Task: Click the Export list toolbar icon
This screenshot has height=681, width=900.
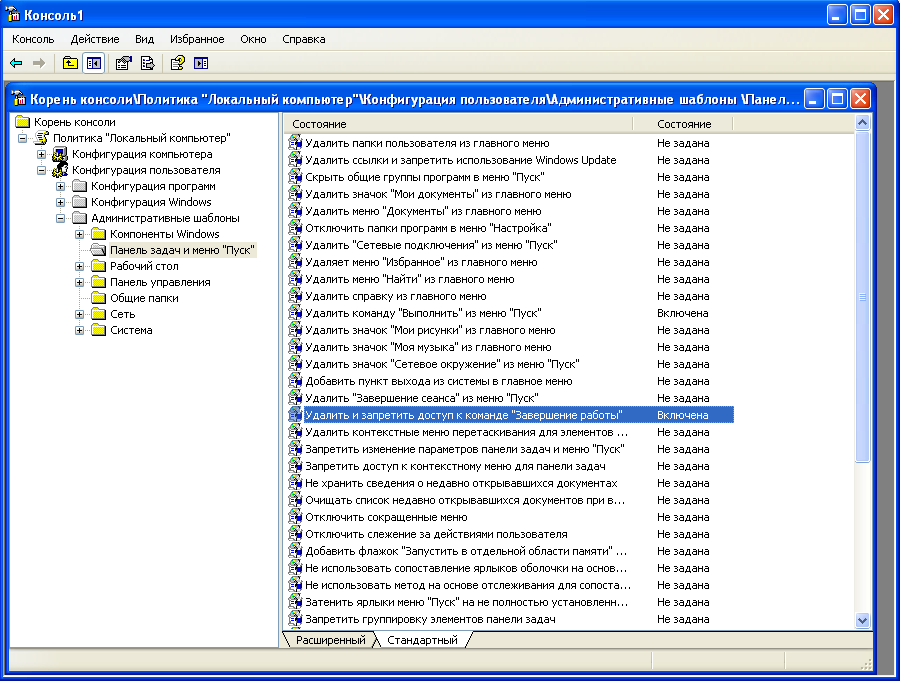Action: click(x=148, y=63)
